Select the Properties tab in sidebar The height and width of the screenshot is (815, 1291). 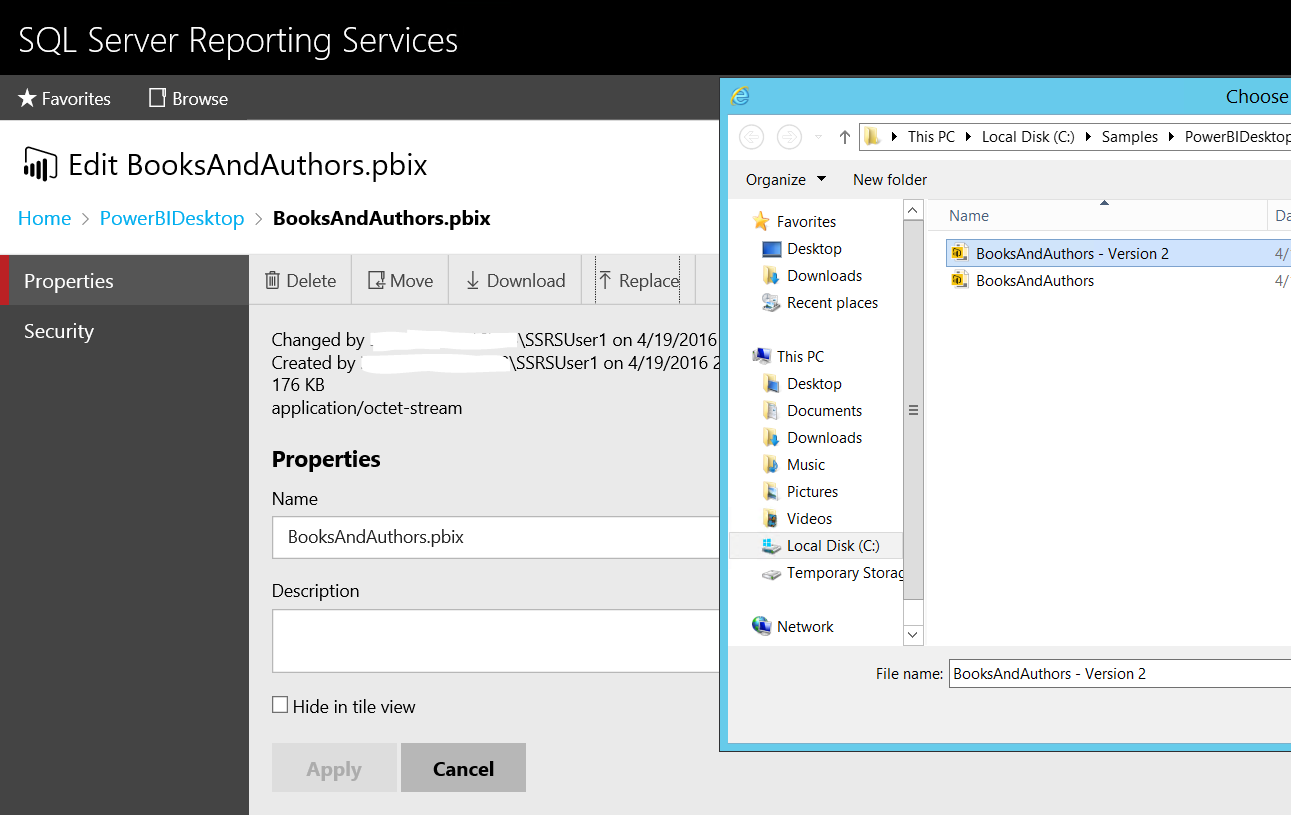(x=124, y=281)
